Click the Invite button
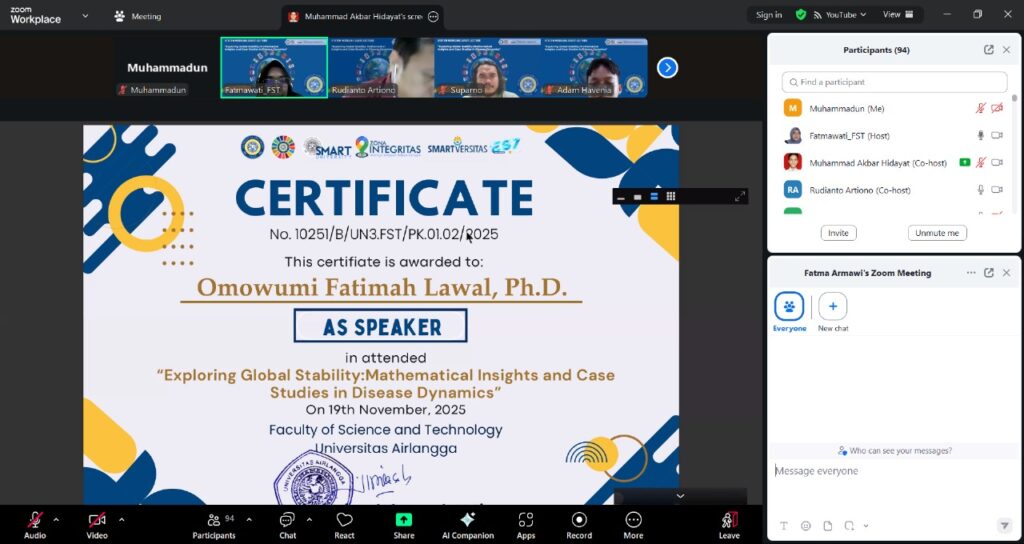Screen dimensions: 1024x544 (x=838, y=233)
